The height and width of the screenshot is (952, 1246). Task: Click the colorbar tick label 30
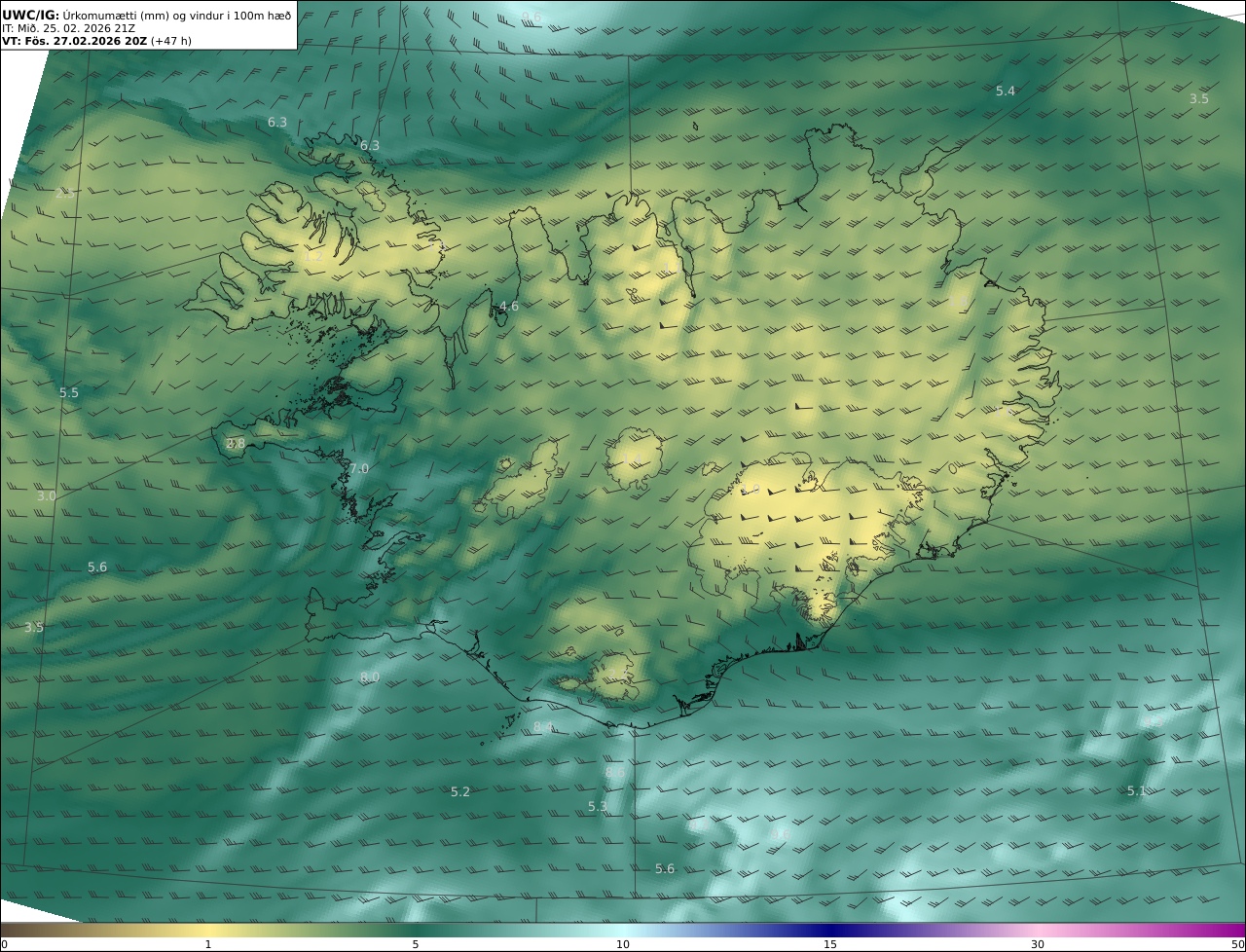click(1038, 944)
